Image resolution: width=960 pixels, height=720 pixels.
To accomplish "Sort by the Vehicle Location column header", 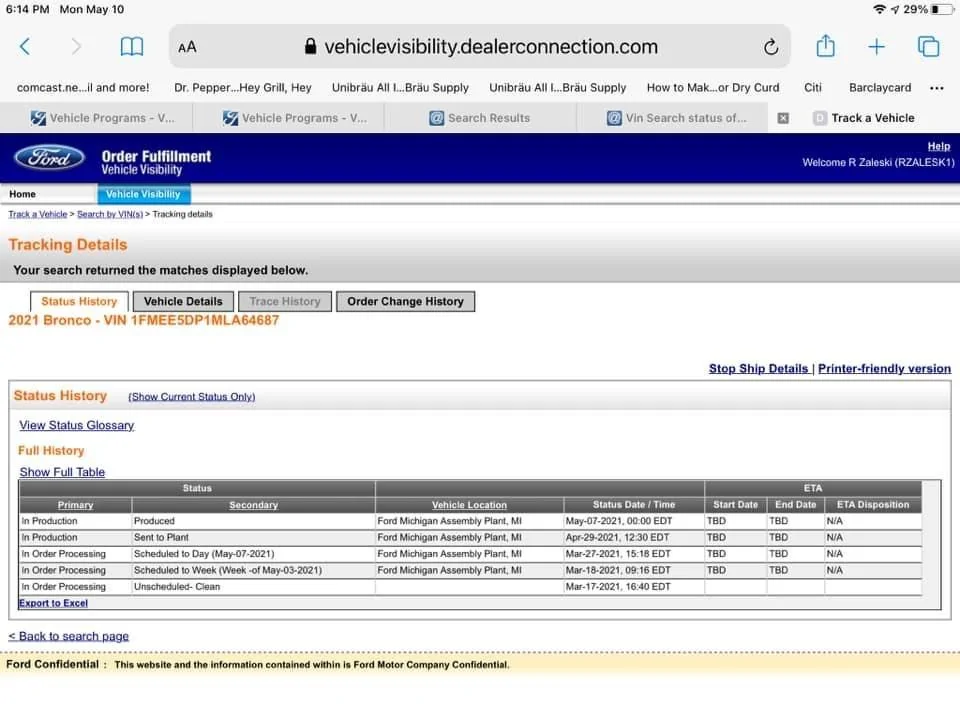I will click(469, 505).
